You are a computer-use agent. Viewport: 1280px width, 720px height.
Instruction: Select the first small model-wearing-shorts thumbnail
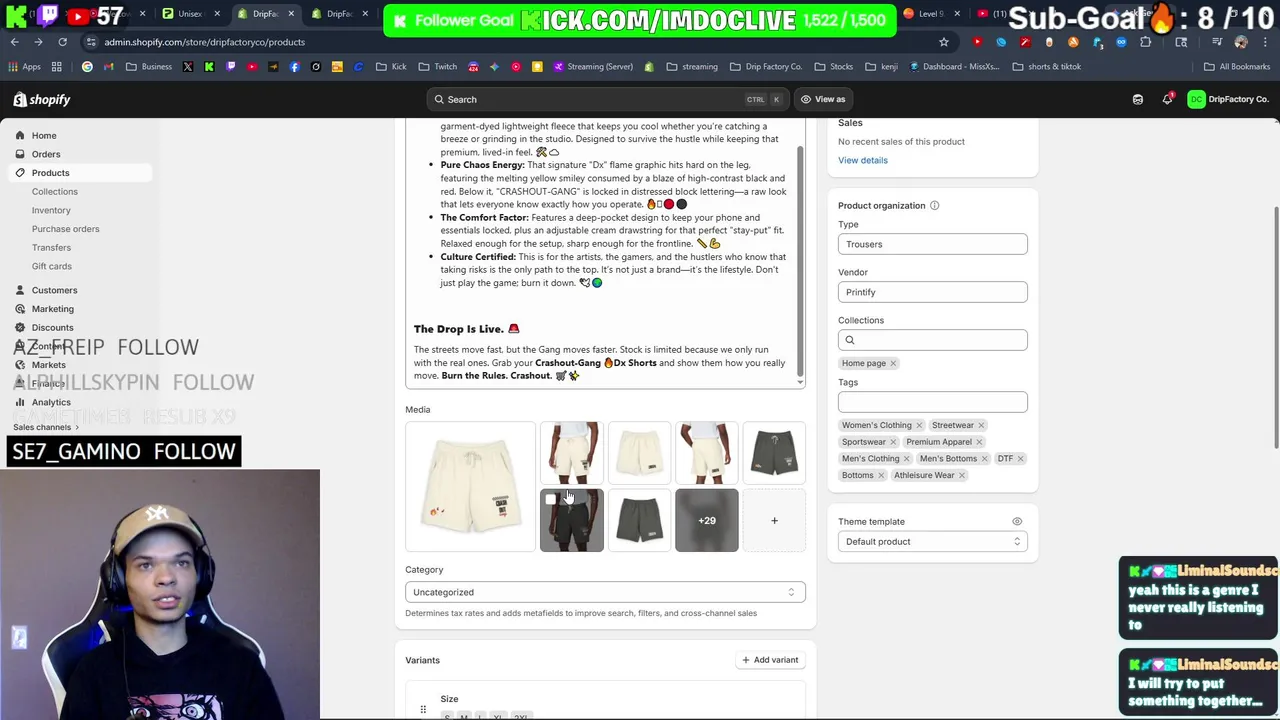(572, 453)
